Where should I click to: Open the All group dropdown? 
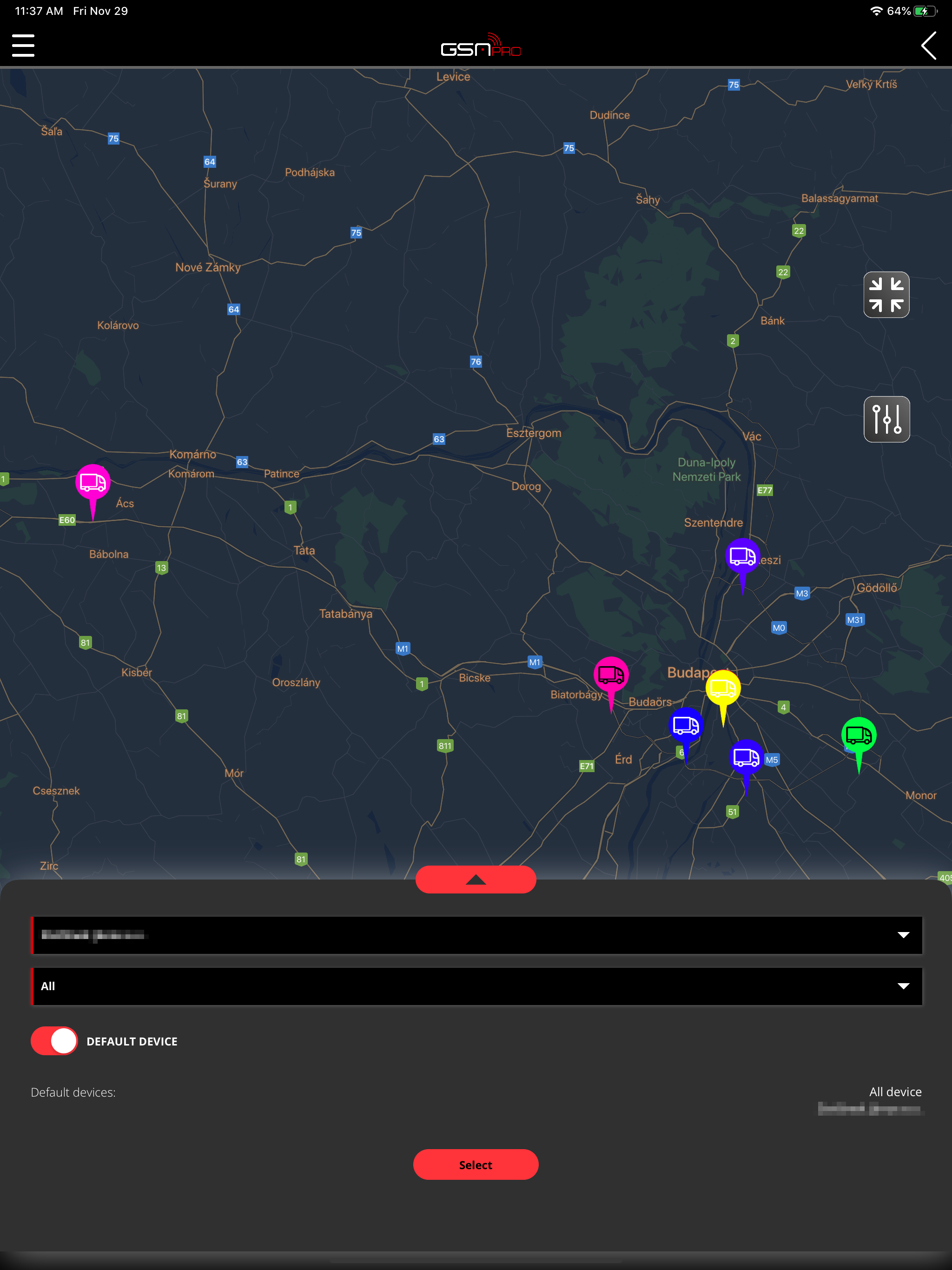click(476, 986)
